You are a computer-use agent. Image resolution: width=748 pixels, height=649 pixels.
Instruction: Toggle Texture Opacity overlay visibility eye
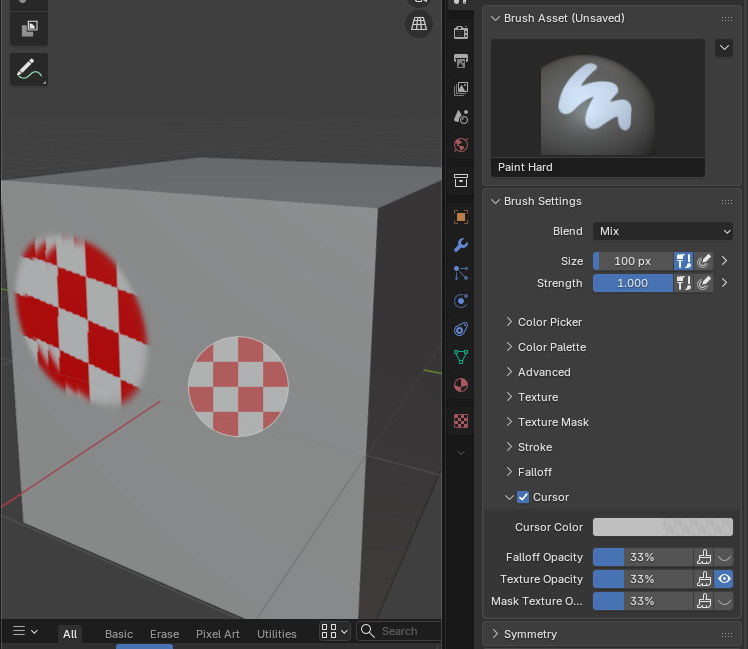[x=724, y=579]
